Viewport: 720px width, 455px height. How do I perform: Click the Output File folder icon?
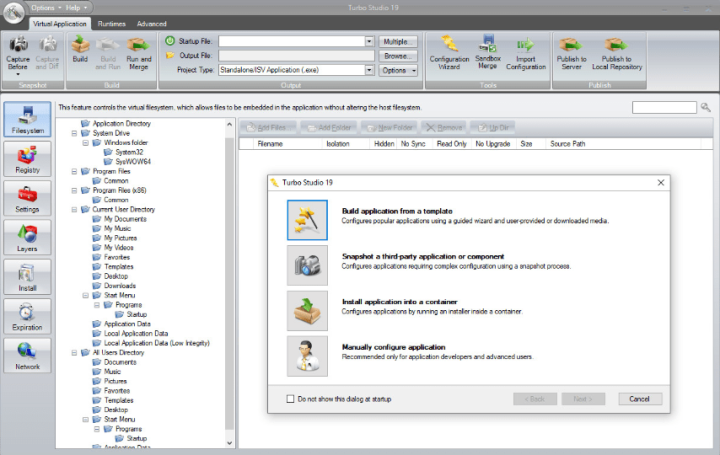click(170, 56)
